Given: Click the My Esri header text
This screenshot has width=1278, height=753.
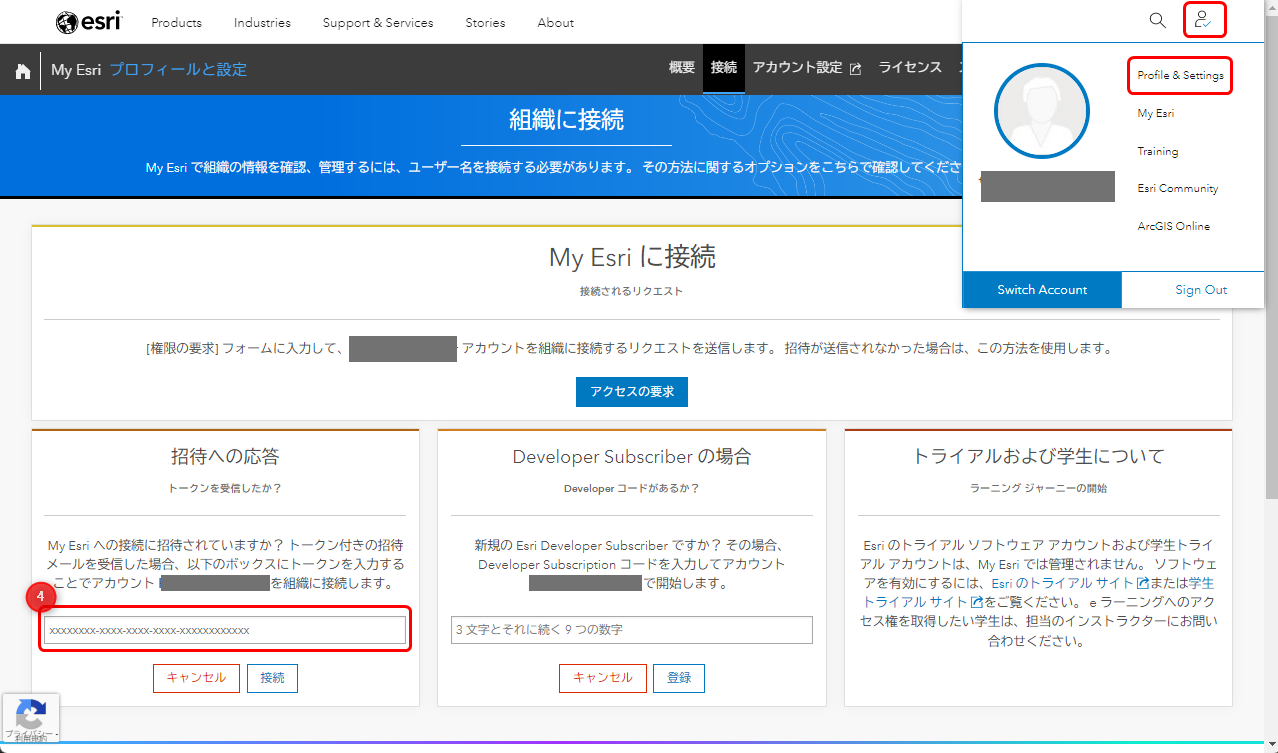Looking at the screenshot, I should pyautogui.click(x=76, y=70).
